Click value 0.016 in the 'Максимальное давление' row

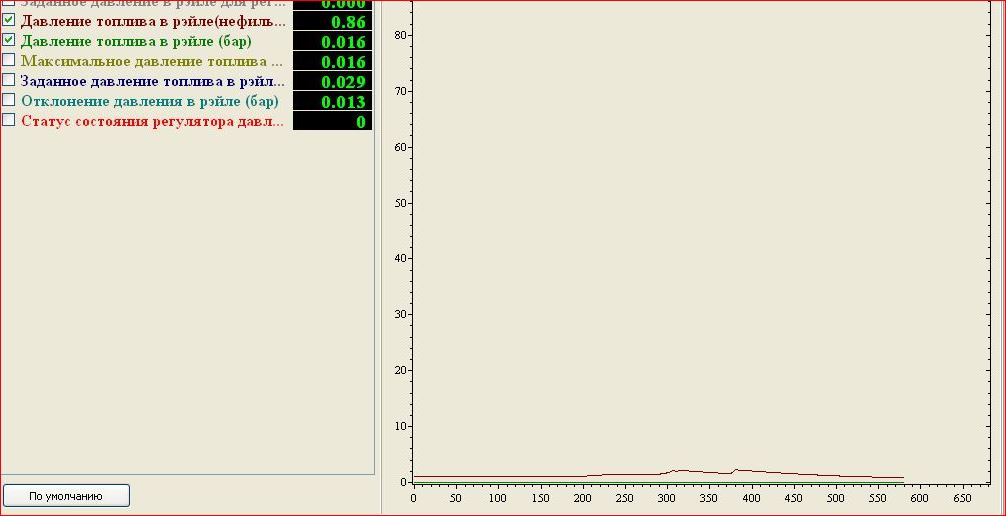[332, 62]
